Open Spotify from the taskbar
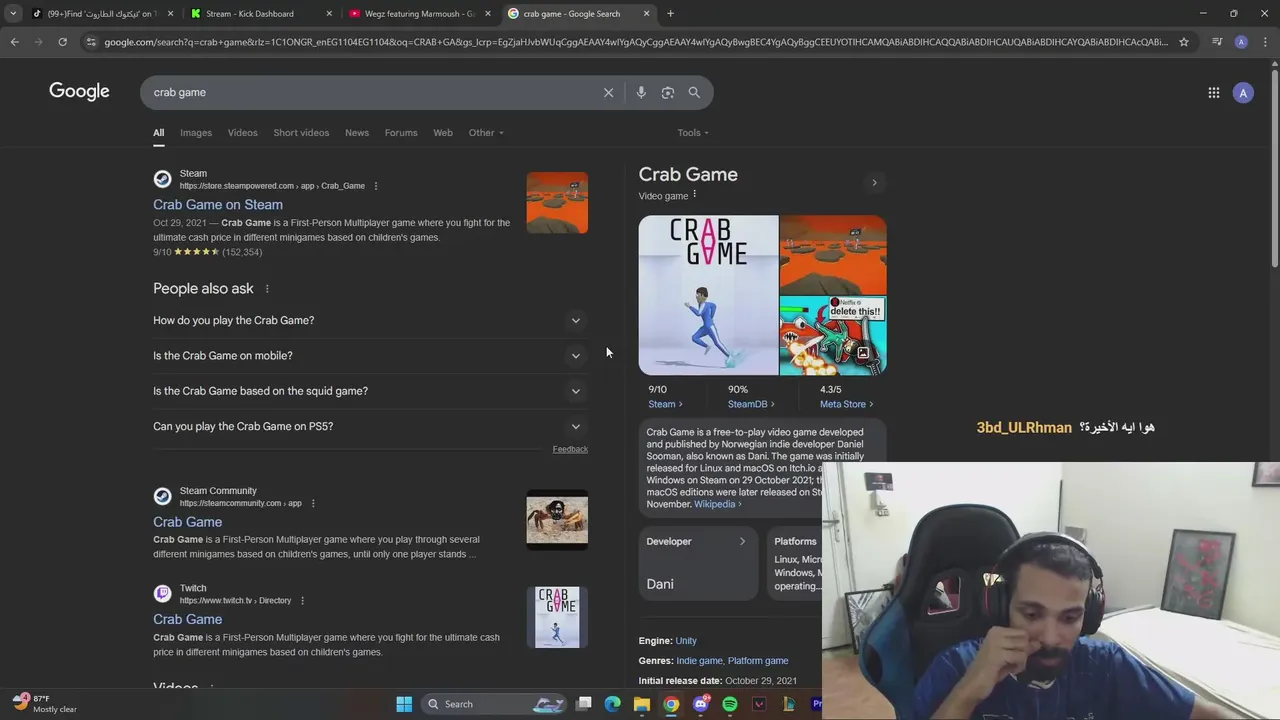 coord(730,704)
